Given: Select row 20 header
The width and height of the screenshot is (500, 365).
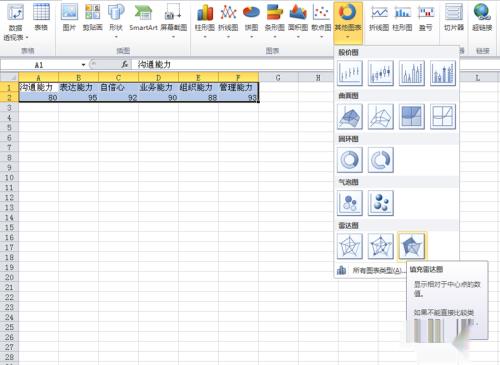Looking at the screenshot, I should point(9,277).
